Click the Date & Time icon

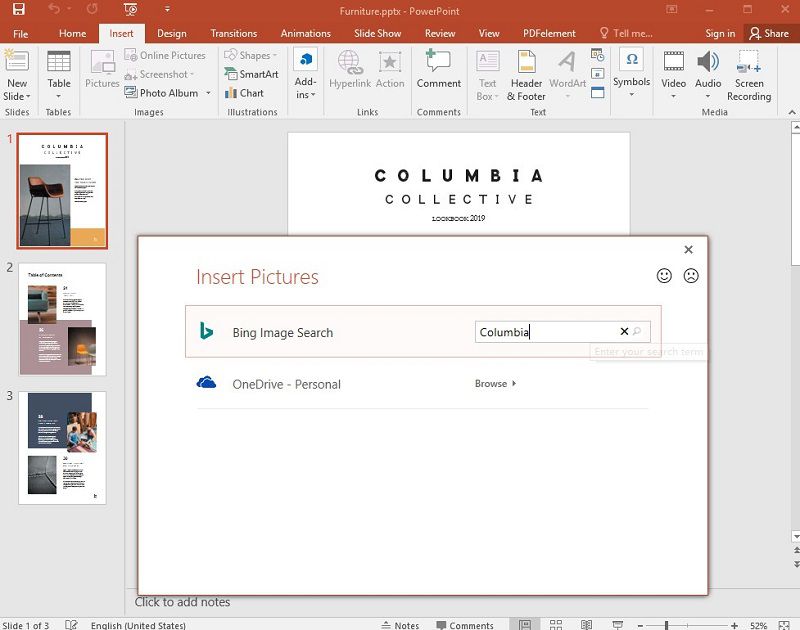pos(597,54)
